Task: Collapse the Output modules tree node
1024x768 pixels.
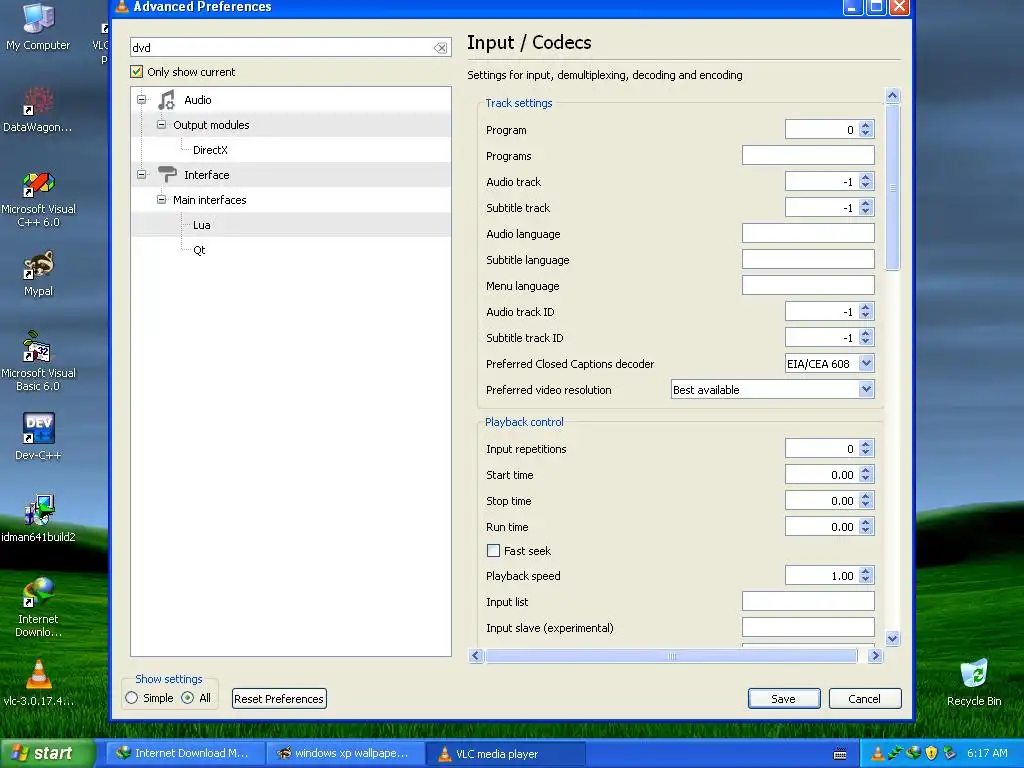Action: pyautogui.click(x=161, y=125)
